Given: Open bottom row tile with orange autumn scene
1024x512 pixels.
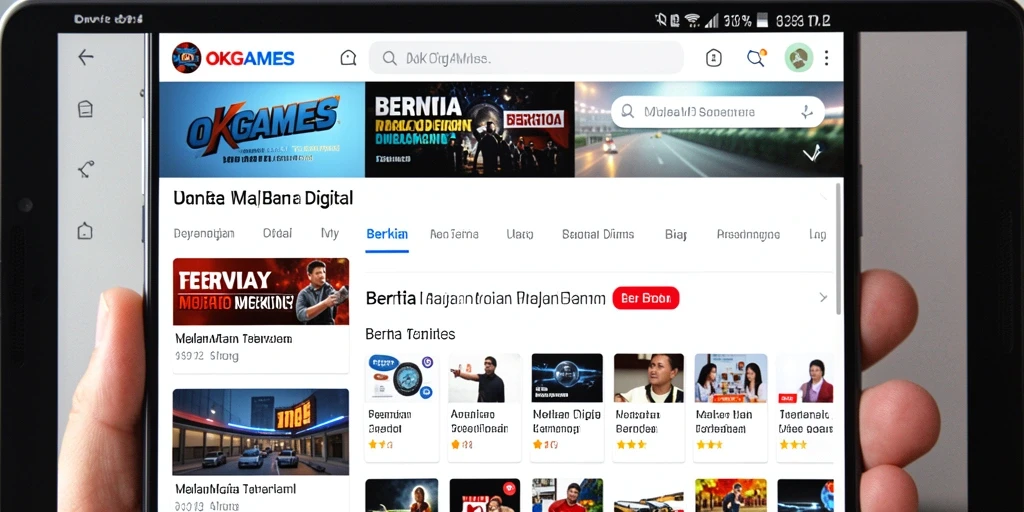Looking at the screenshot, I should [731, 495].
